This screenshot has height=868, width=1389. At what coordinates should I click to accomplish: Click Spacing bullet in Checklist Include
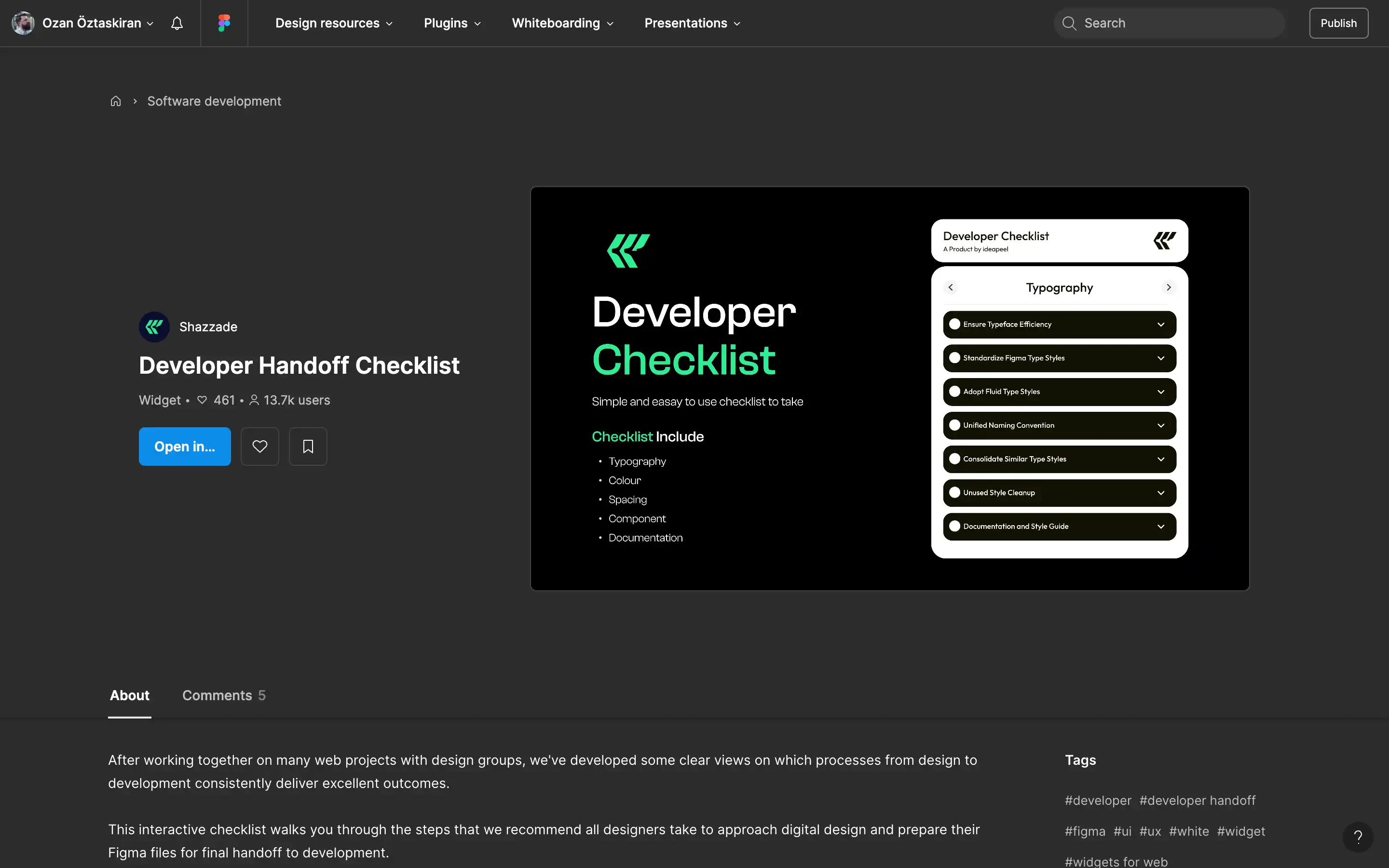627,500
